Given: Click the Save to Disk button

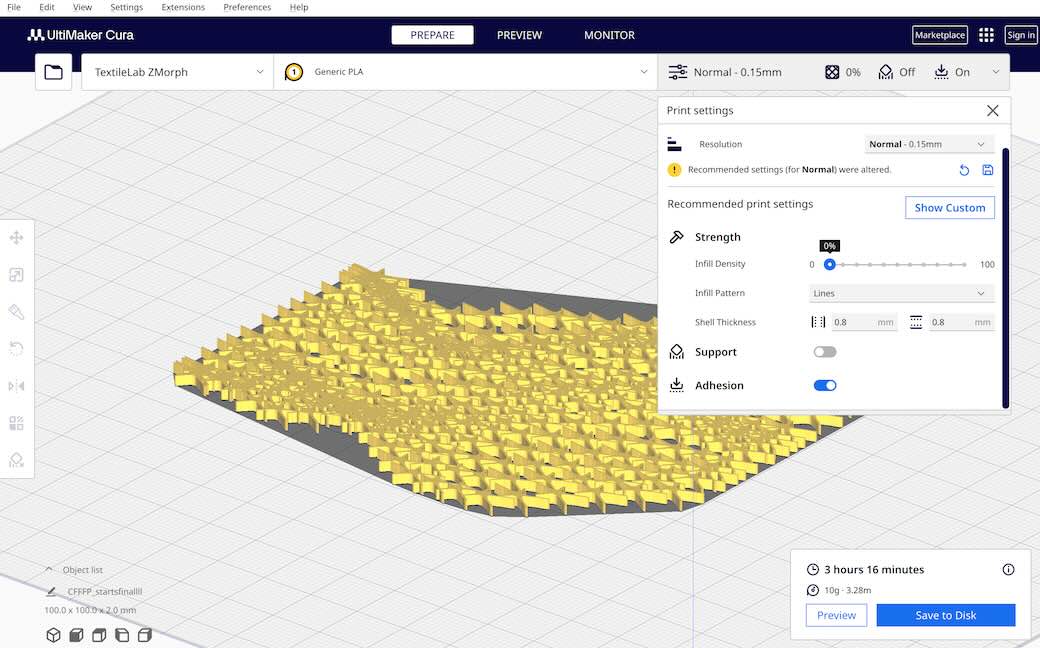Looking at the screenshot, I should [945, 615].
